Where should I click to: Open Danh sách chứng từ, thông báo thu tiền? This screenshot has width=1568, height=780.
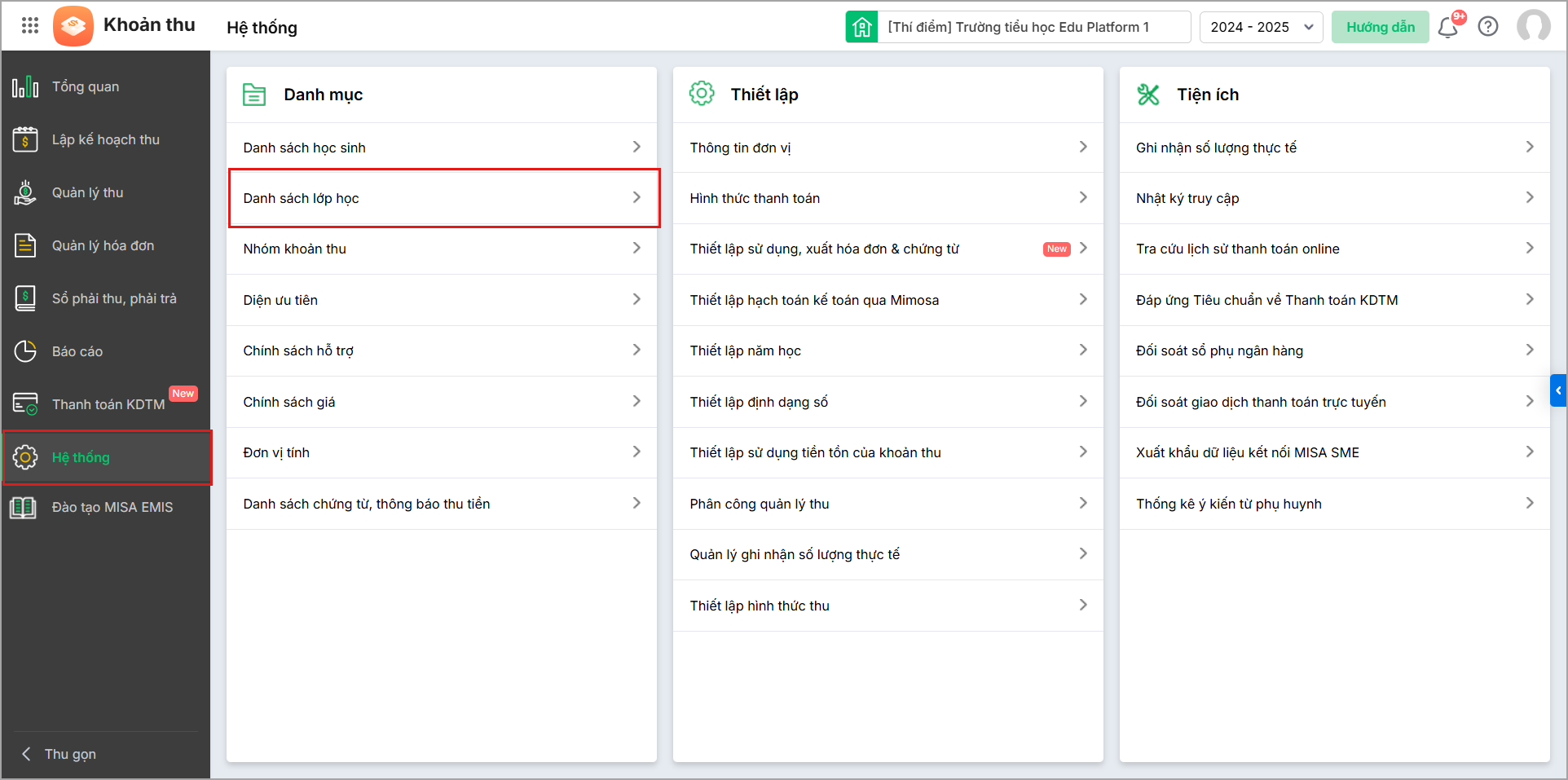pyautogui.click(x=442, y=504)
